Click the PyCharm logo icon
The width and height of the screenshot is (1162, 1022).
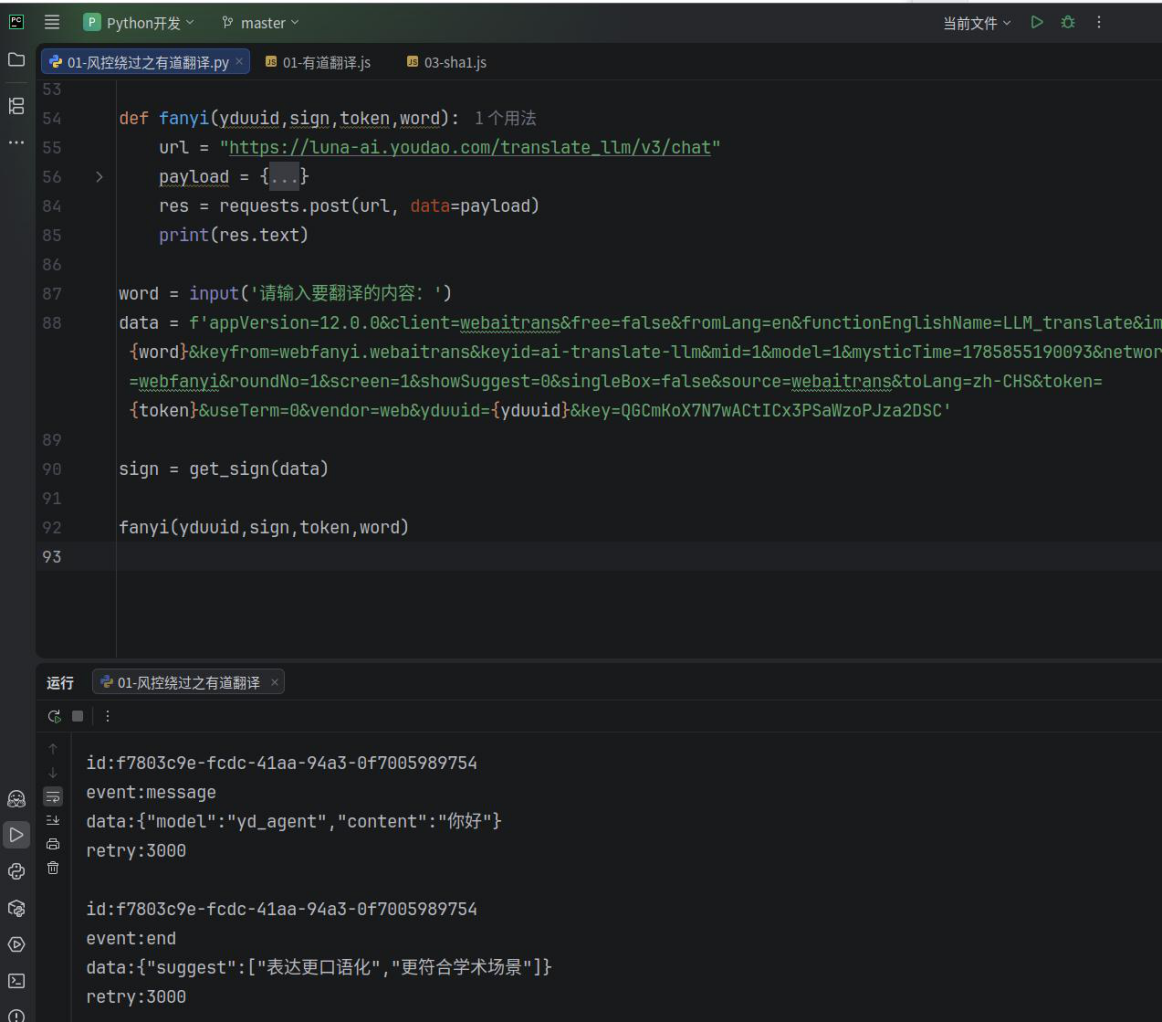pyautogui.click(x=16, y=22)
